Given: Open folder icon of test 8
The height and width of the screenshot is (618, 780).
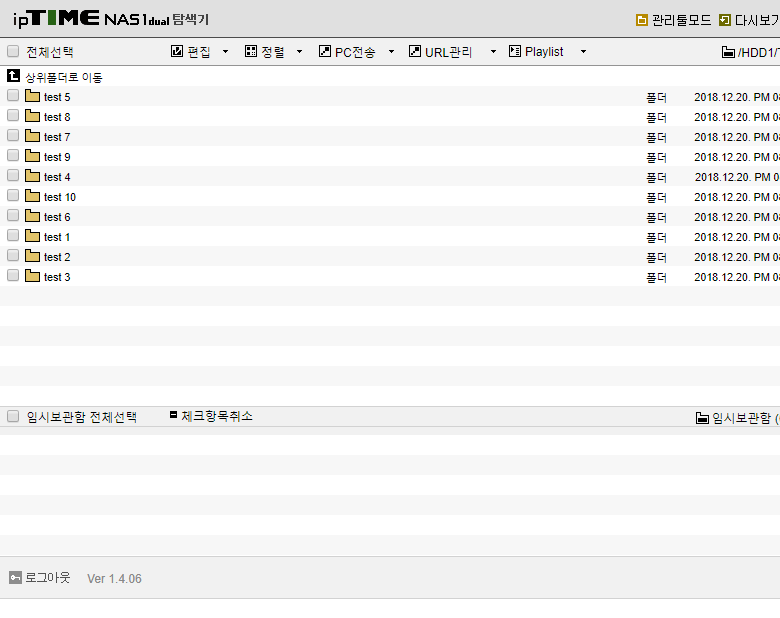Looking at the screenshot, I should [x=32, y=115].
